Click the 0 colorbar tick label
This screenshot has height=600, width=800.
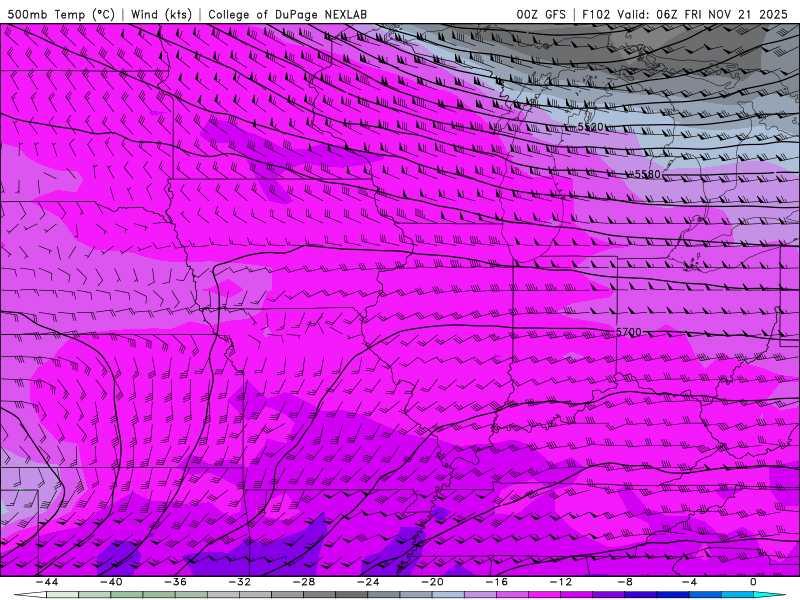click(x=753, y=582)
